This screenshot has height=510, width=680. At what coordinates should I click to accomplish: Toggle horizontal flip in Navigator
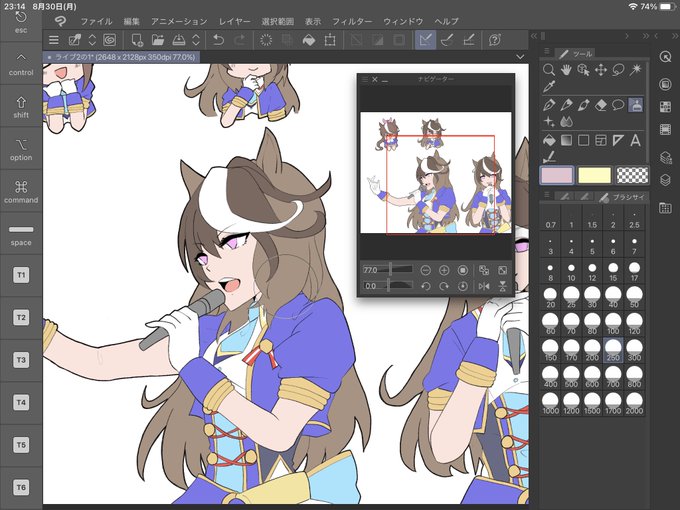[484, 286]
